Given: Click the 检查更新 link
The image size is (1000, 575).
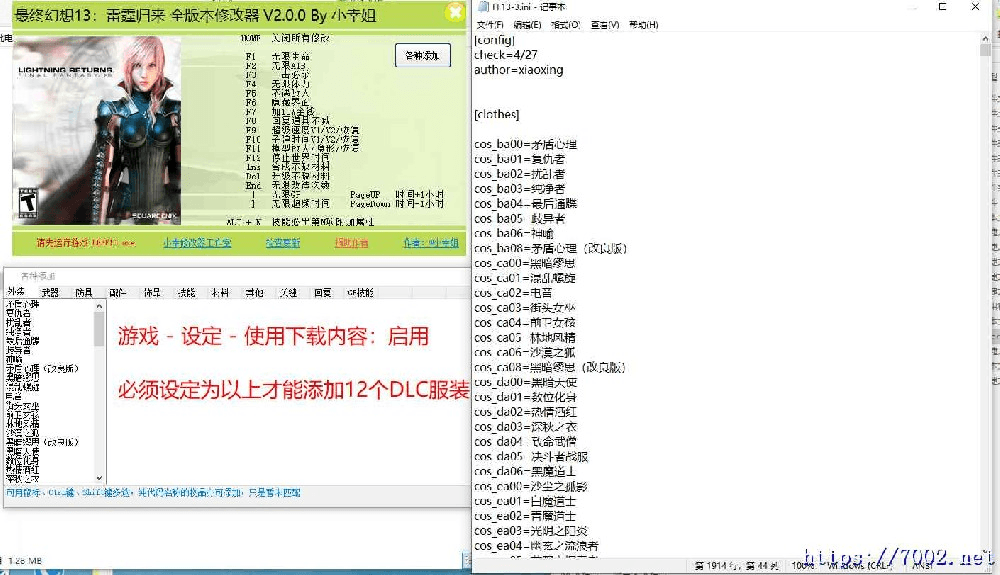Looking at the screenshot, I should (x=283, y=243).
